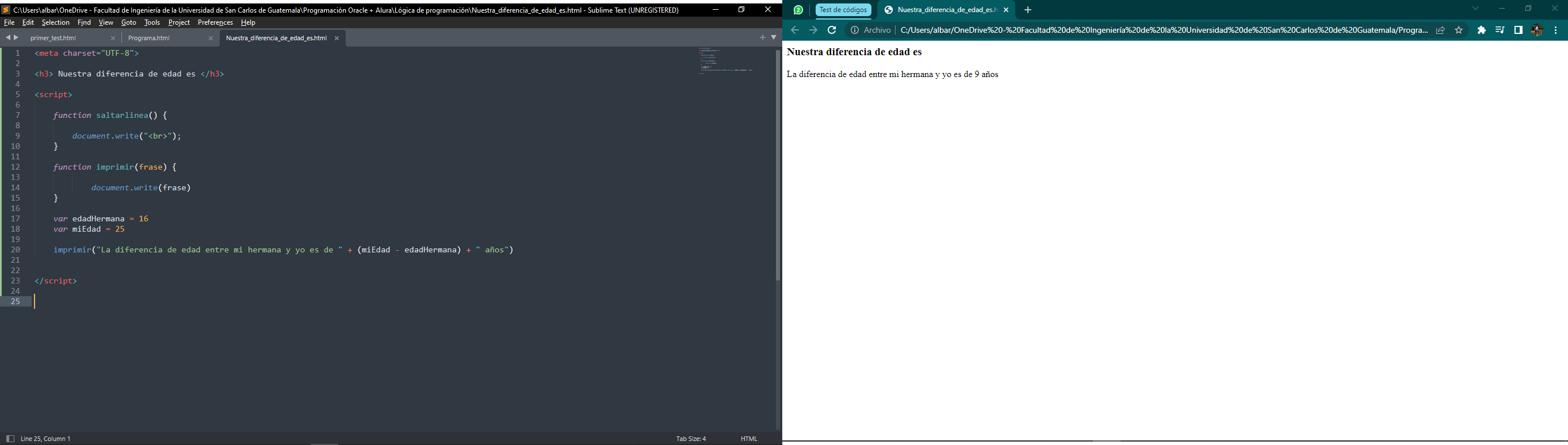1568x445 pixels.
Task: Open the browser three-dot menu
Action: 1555,30
